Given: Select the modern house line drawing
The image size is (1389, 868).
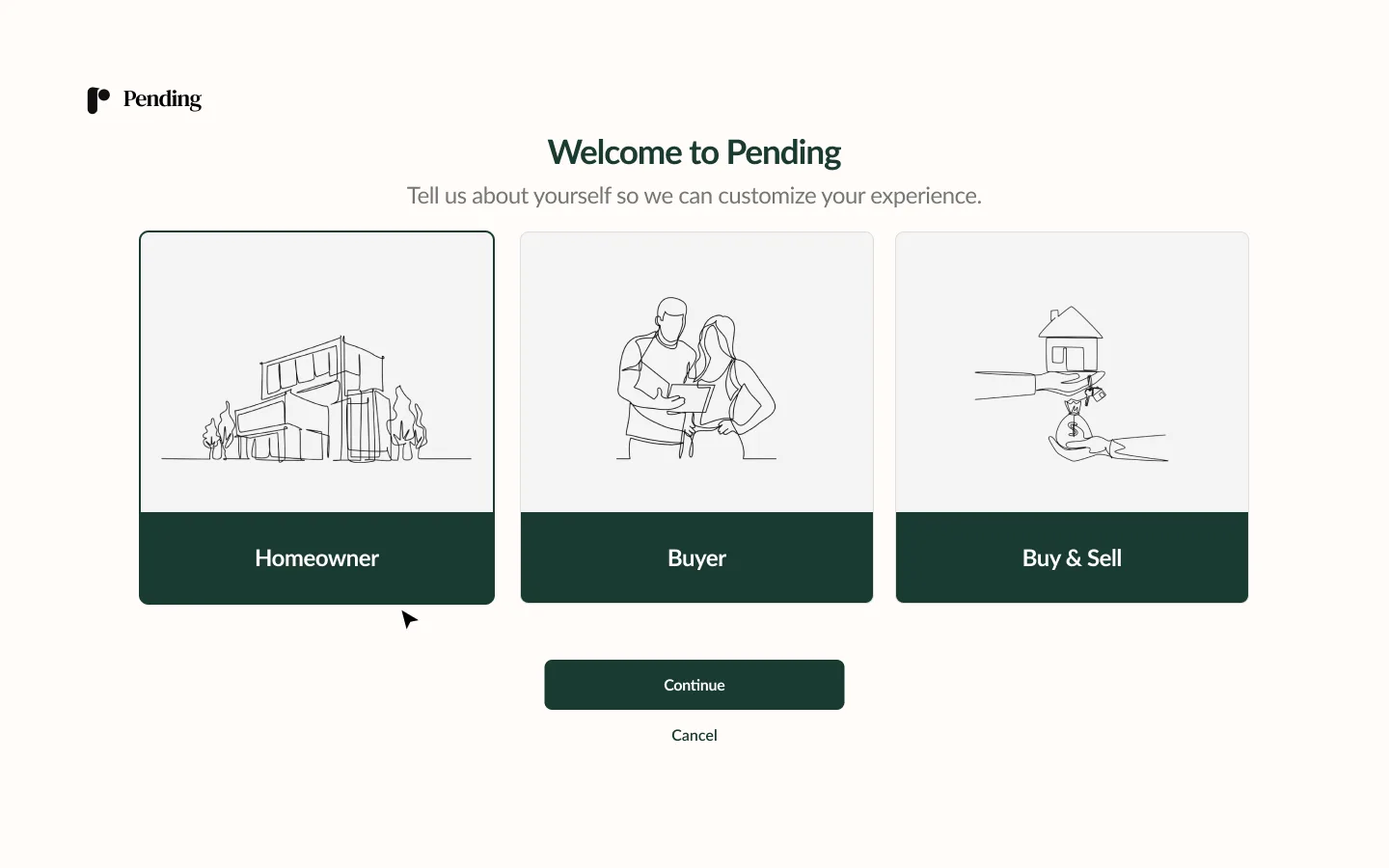Looking at the screenshot, I should coord(316,403).
